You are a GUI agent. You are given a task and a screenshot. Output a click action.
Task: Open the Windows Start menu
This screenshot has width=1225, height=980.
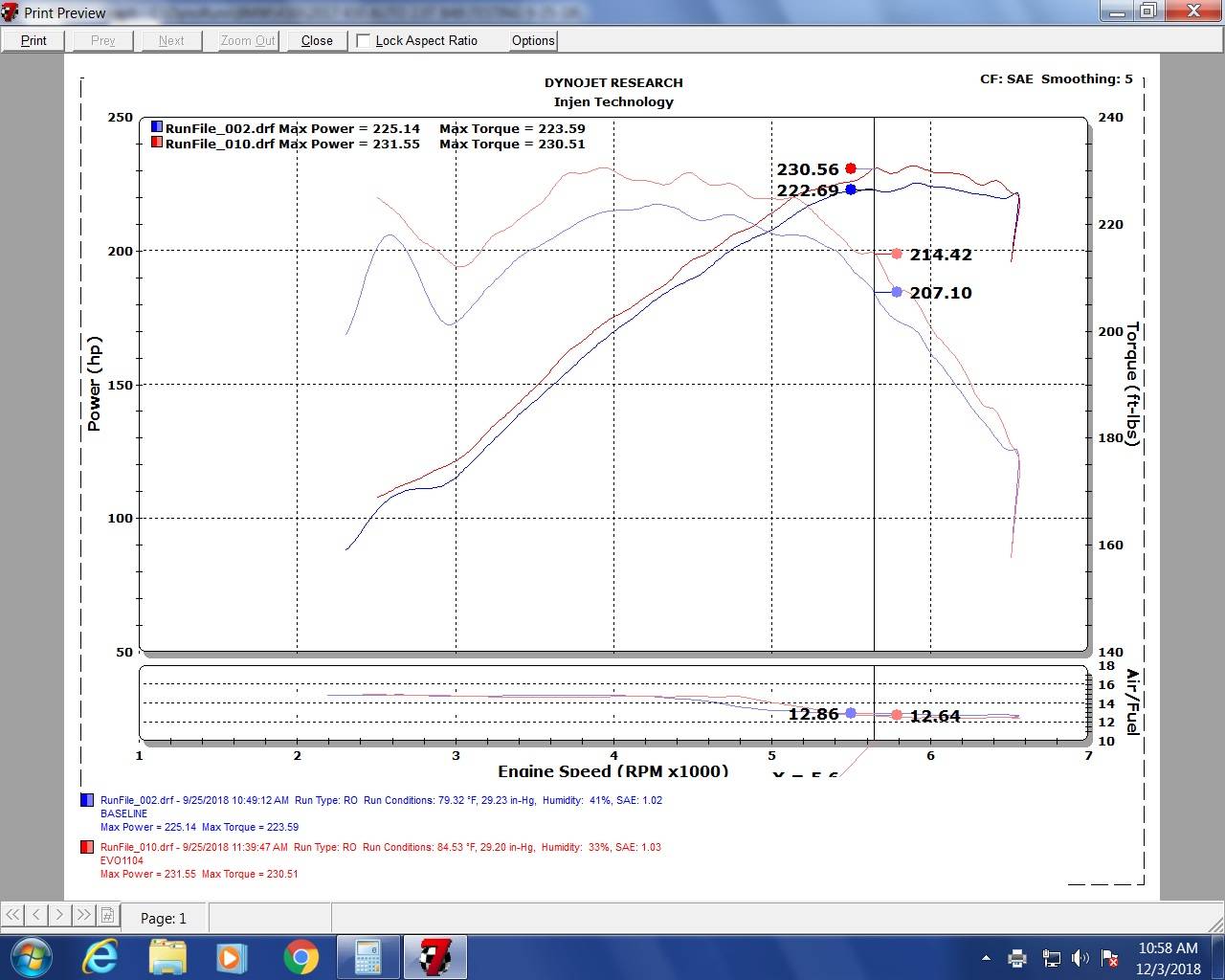coord(31,957)
